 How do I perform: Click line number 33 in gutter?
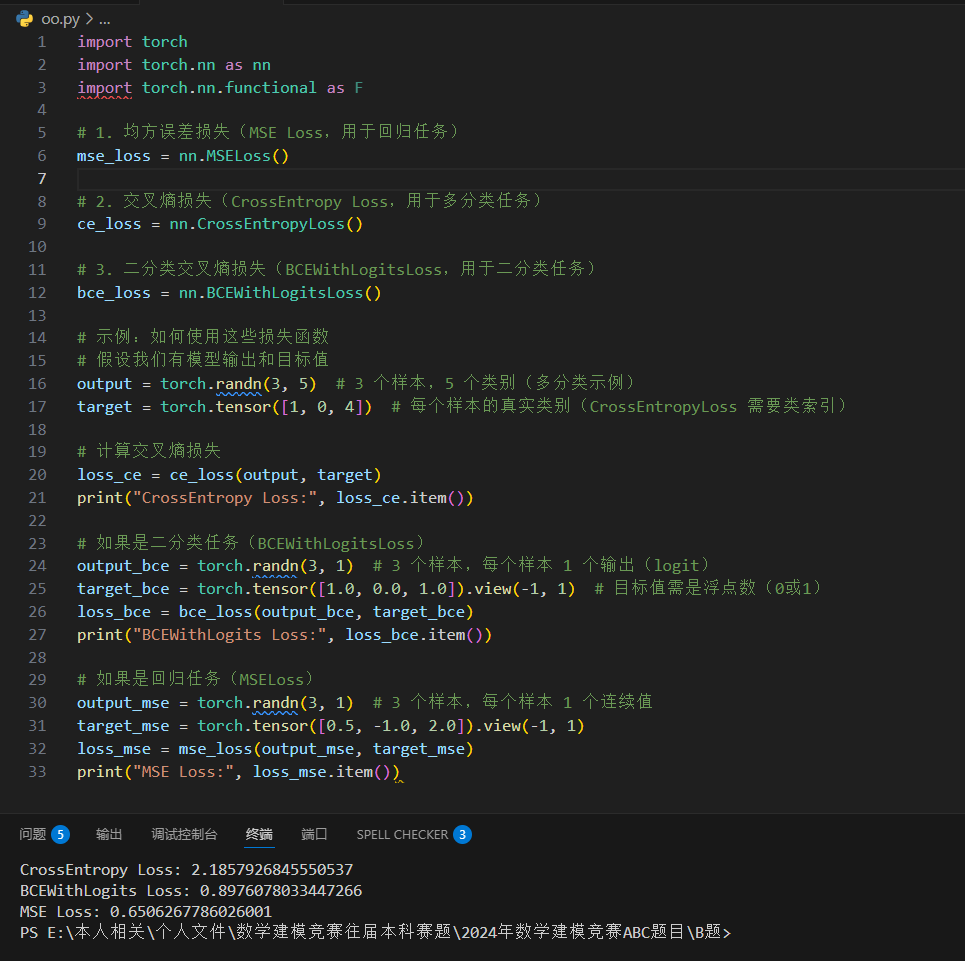pos(38,772)
